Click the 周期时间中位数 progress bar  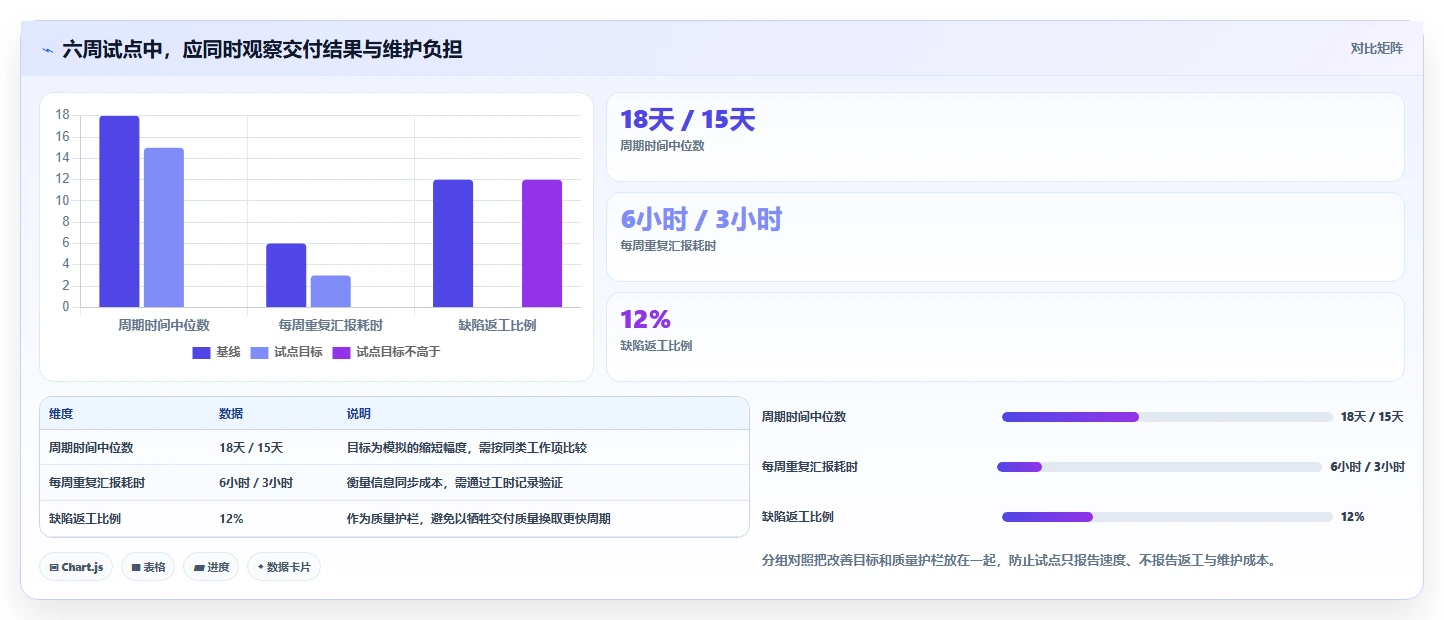click(x=1167, y=417)
